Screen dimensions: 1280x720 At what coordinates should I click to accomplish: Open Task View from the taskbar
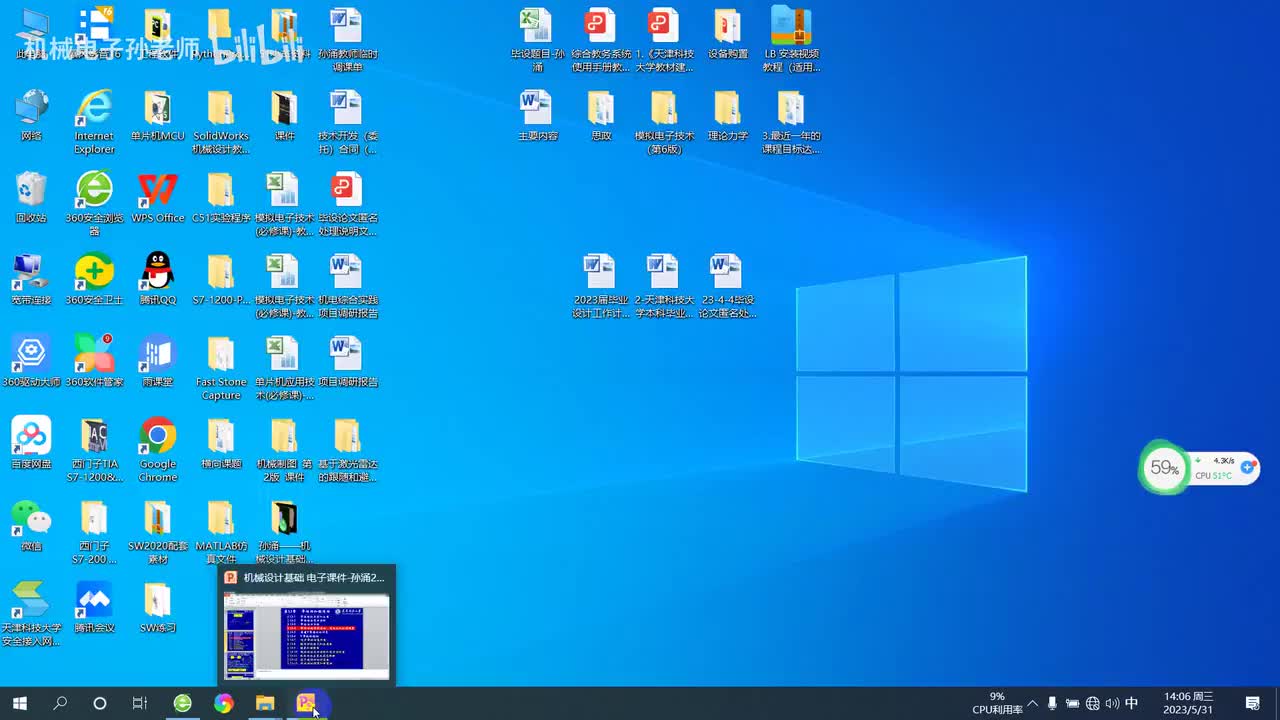[140, 703]
